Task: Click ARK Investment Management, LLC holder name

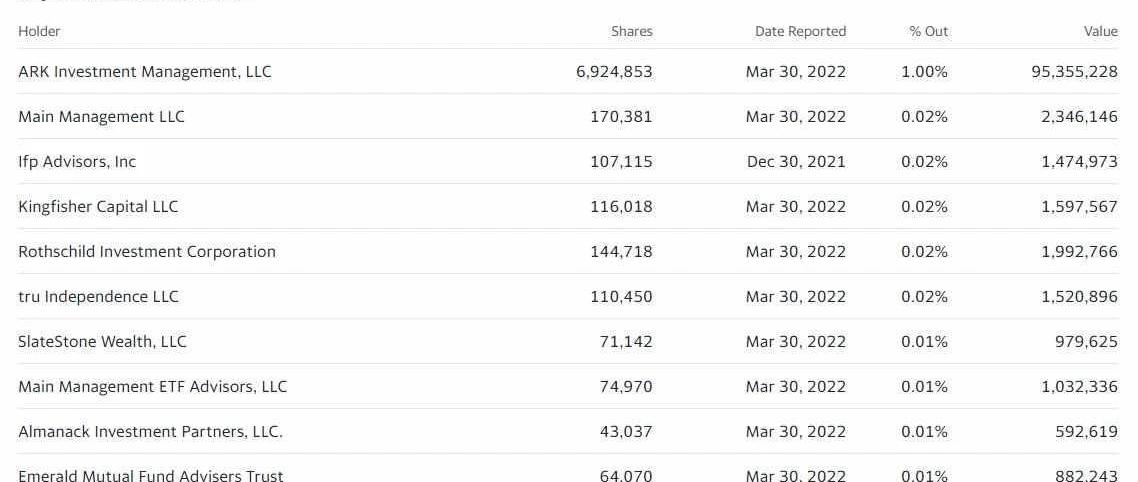Action: pos(144,72)
